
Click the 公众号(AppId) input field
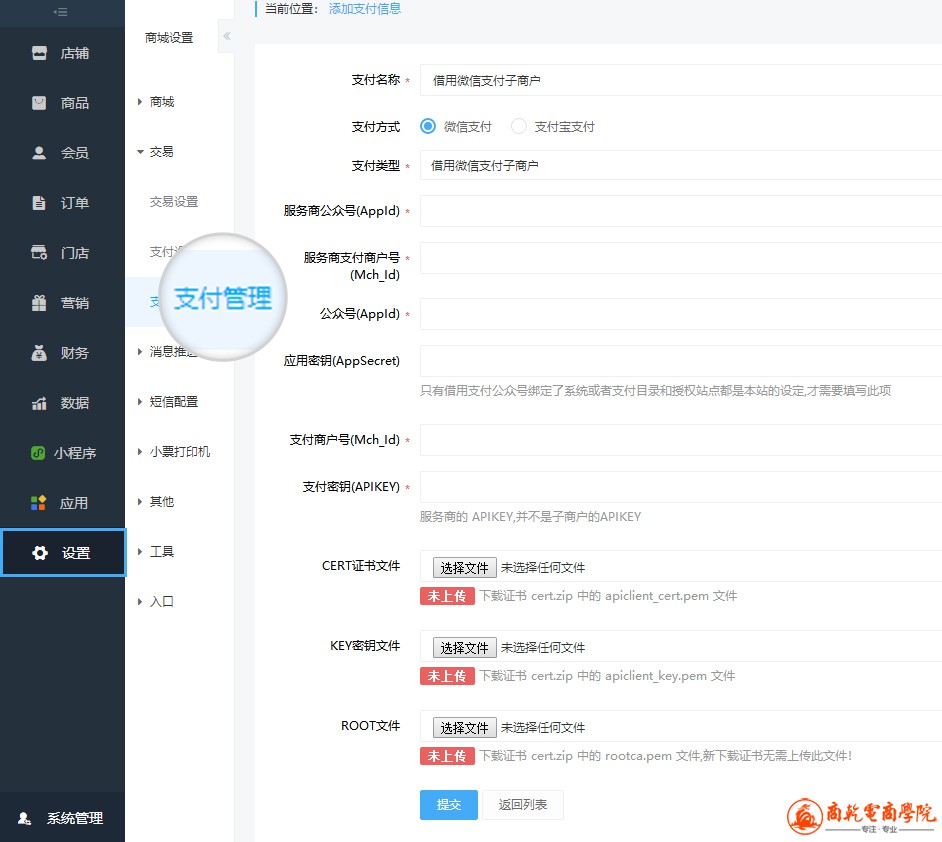(681, 314)
